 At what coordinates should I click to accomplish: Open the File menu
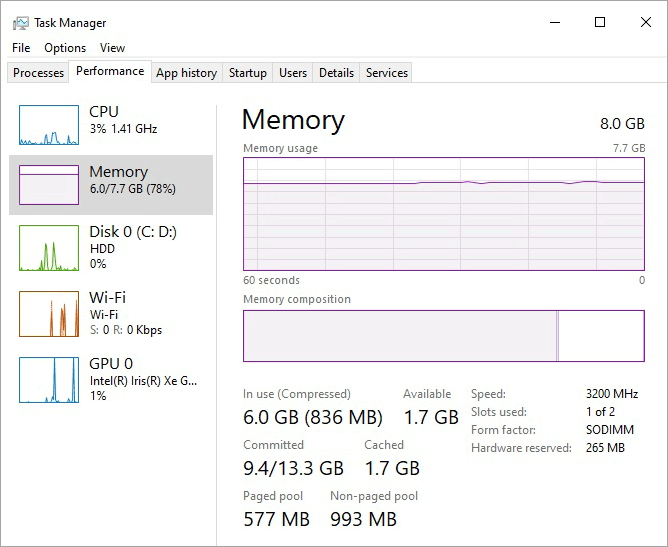tap(22, 48)
